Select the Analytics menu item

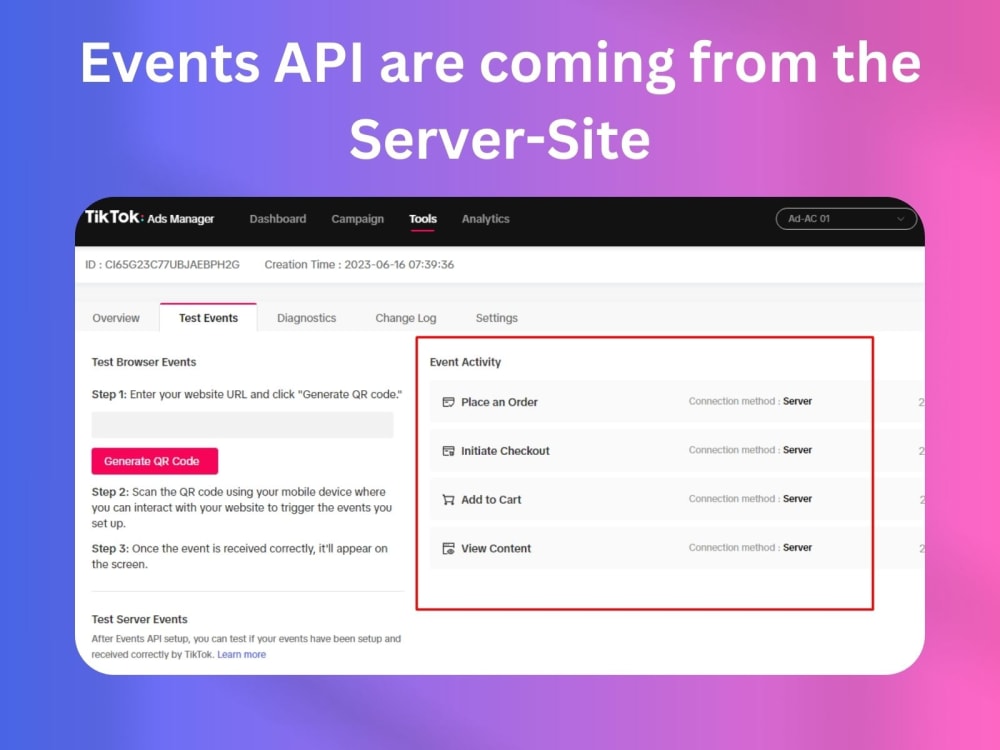pos(485,218)
